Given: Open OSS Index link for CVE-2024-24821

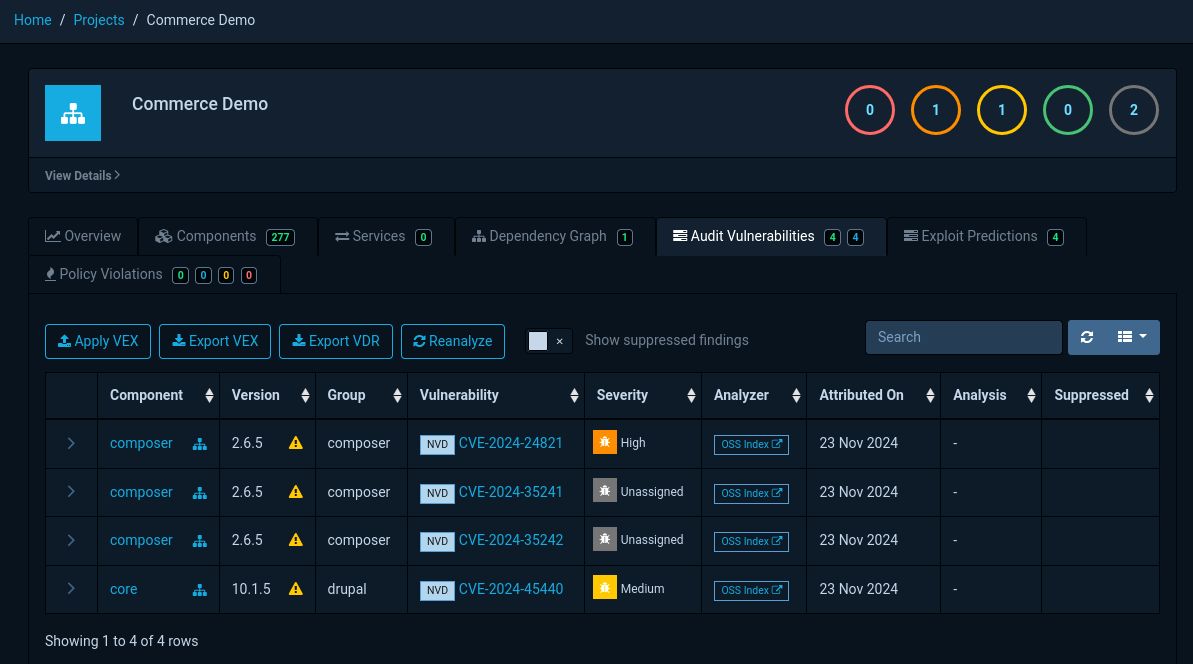Looking at the screenshot, I should pyautogui.click(x=751, y=444).
